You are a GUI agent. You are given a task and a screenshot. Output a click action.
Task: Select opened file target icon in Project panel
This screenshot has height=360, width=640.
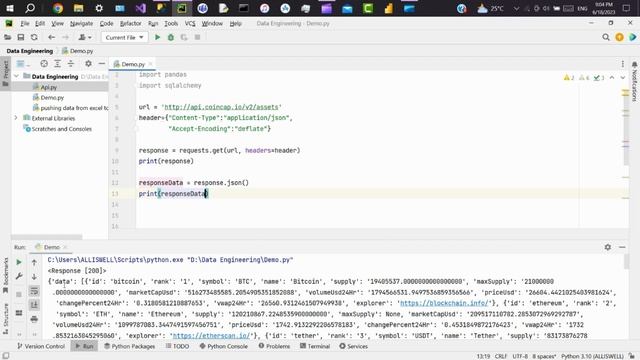pyautogui.click(x=44, y=64)
